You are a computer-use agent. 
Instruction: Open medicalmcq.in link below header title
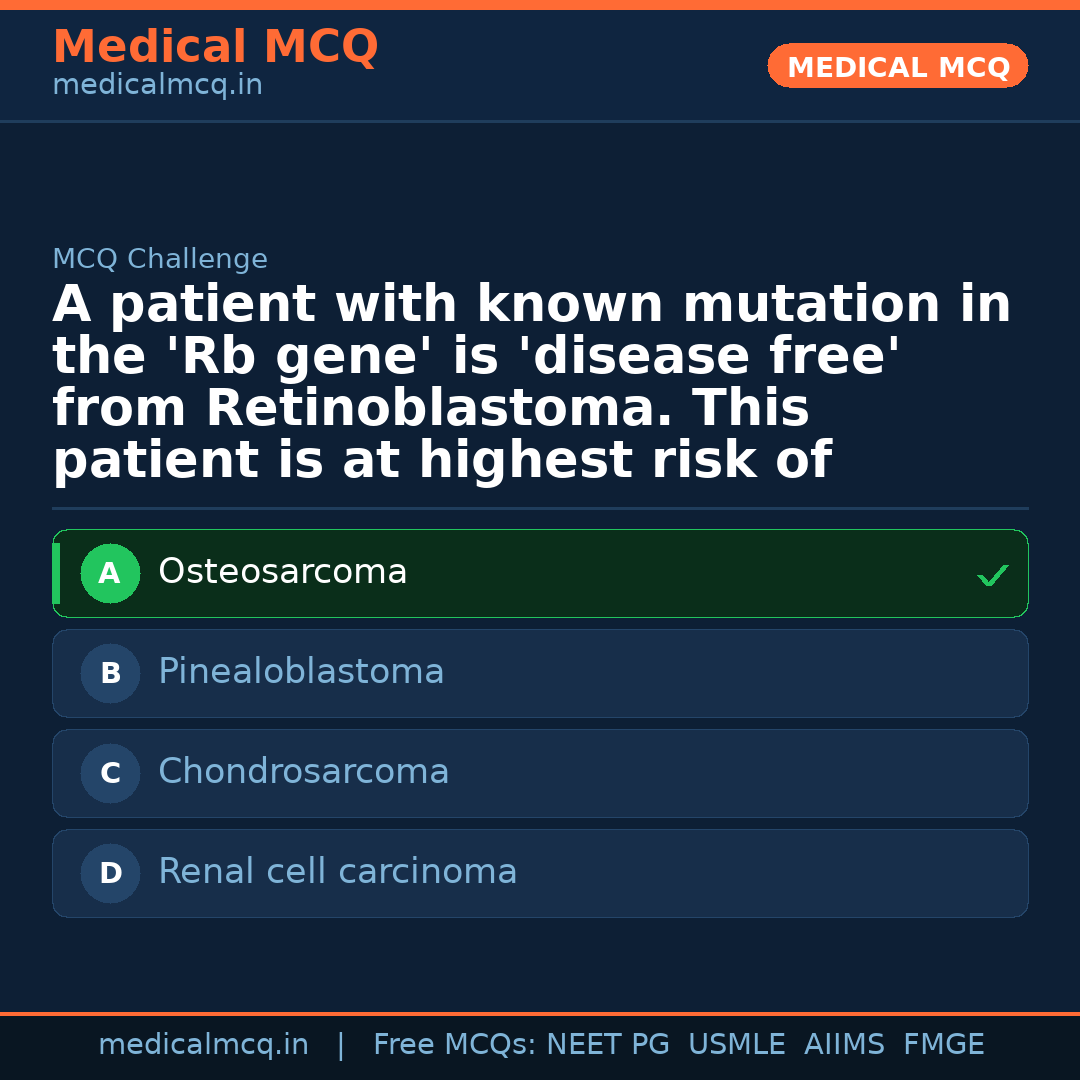pos(157,86)
